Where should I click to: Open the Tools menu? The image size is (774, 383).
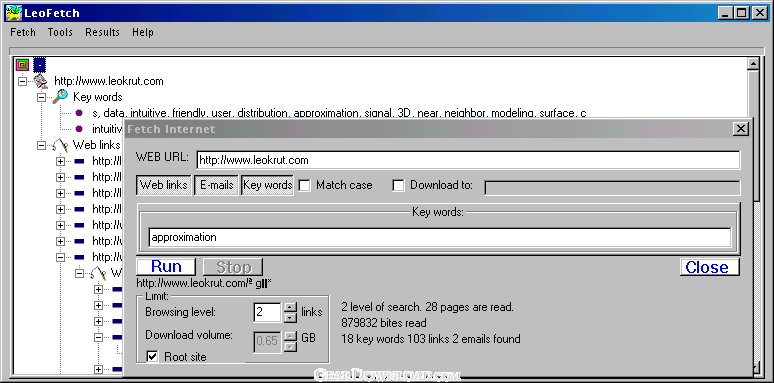tap(60, 32)
